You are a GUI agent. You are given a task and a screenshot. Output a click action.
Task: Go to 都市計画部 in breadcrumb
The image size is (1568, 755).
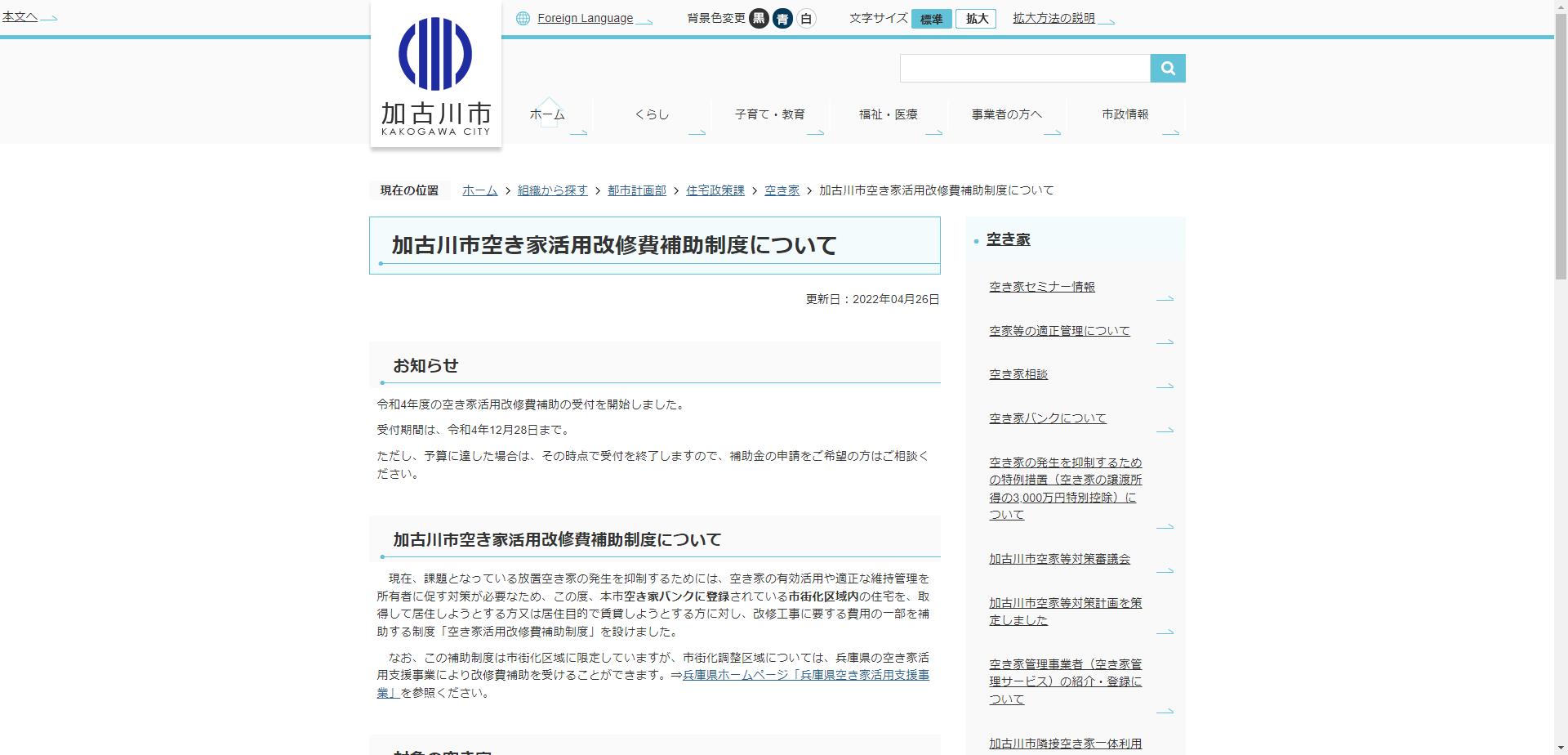[636, 190]
